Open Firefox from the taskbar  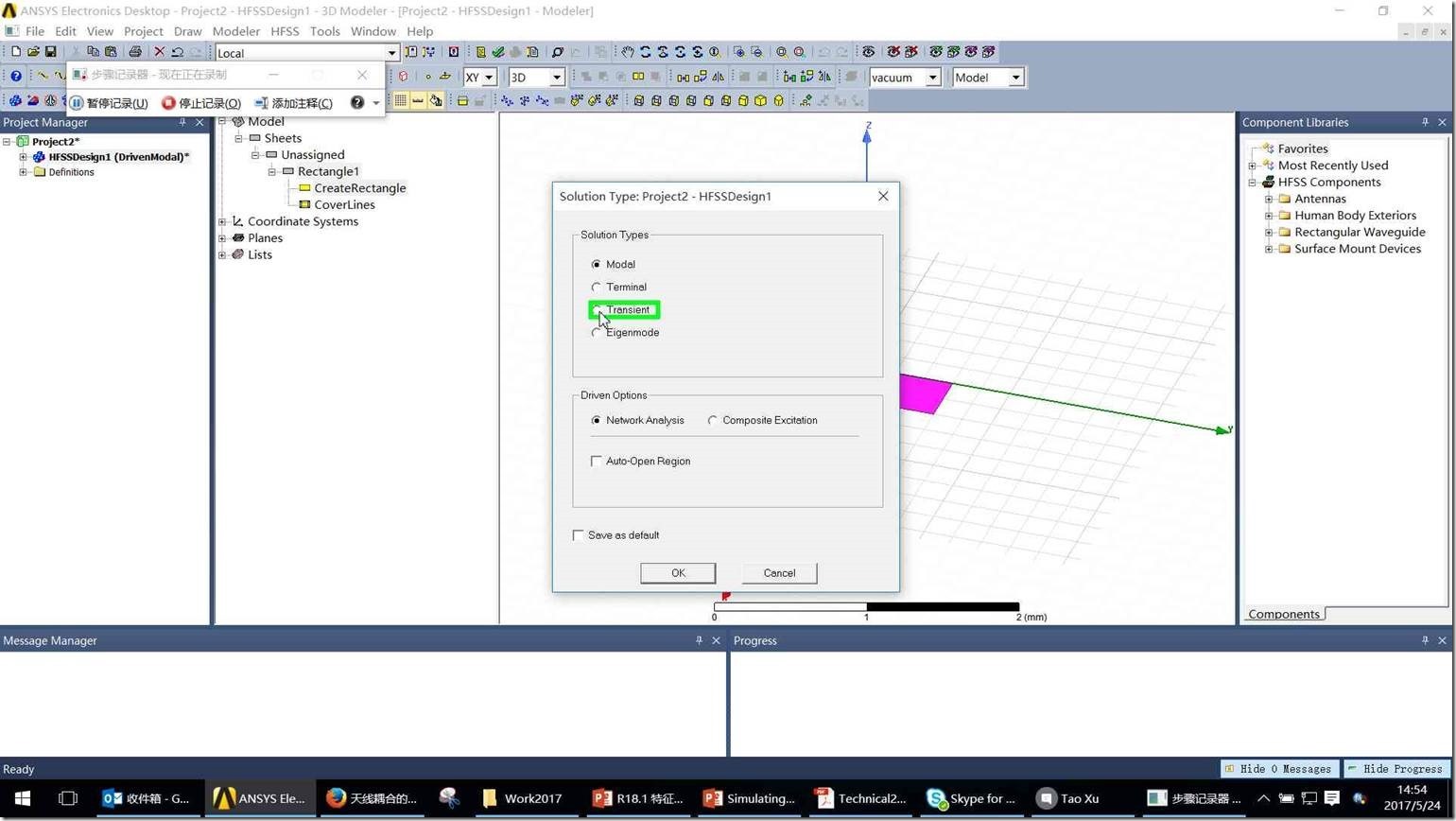pyautogui.click(x=372, y=798)
